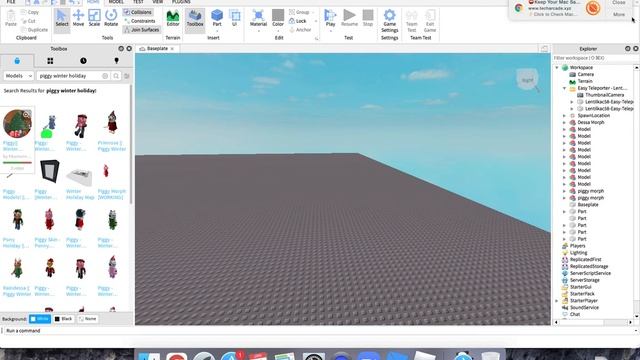Open Toolbox Recent clock tab
Viewport: 640px width, 360px height.
(x=83, y=61)
